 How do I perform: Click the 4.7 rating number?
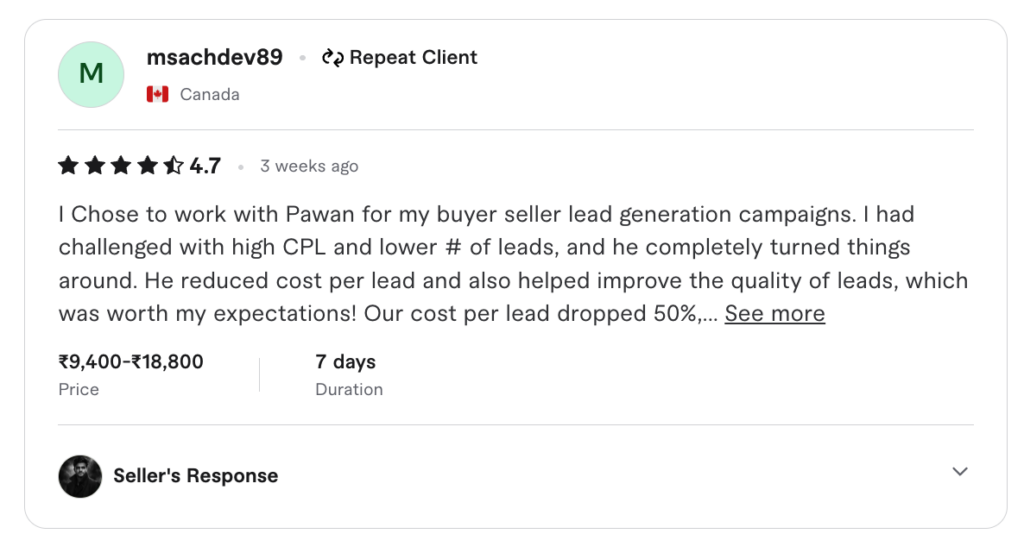click(x=205, y=166)
